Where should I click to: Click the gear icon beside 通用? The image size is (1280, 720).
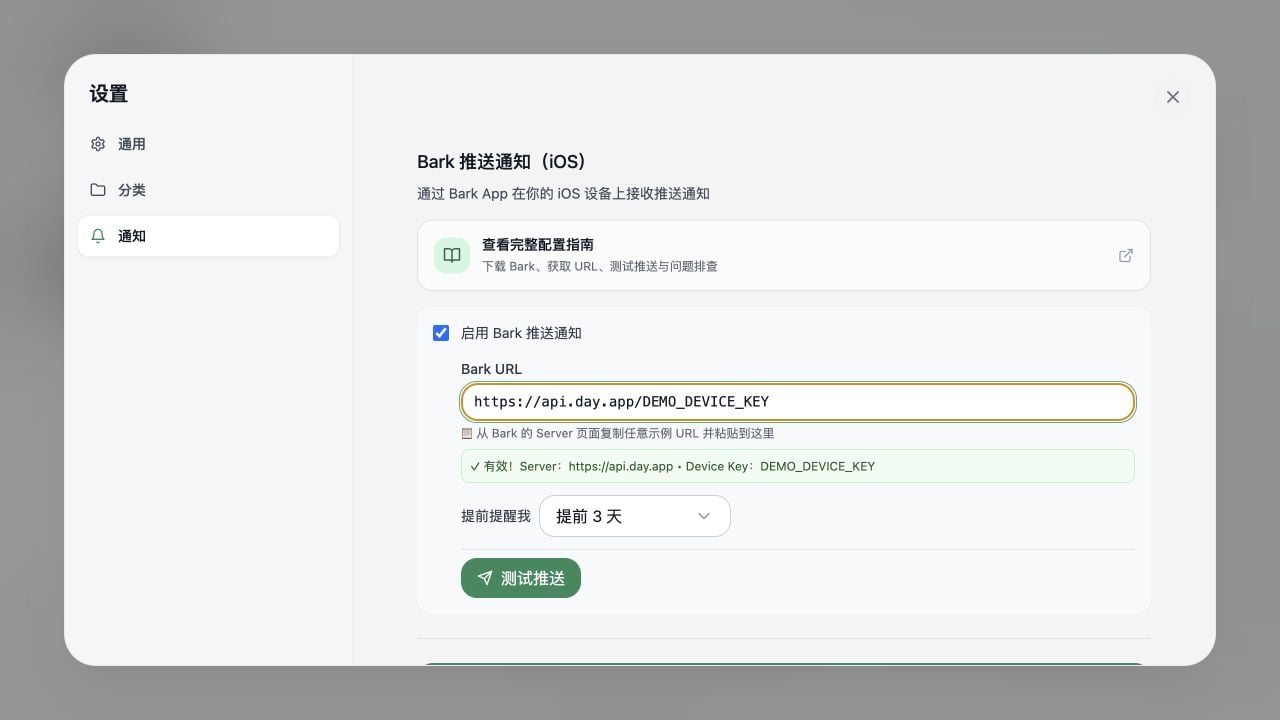(x=98, y=144)
